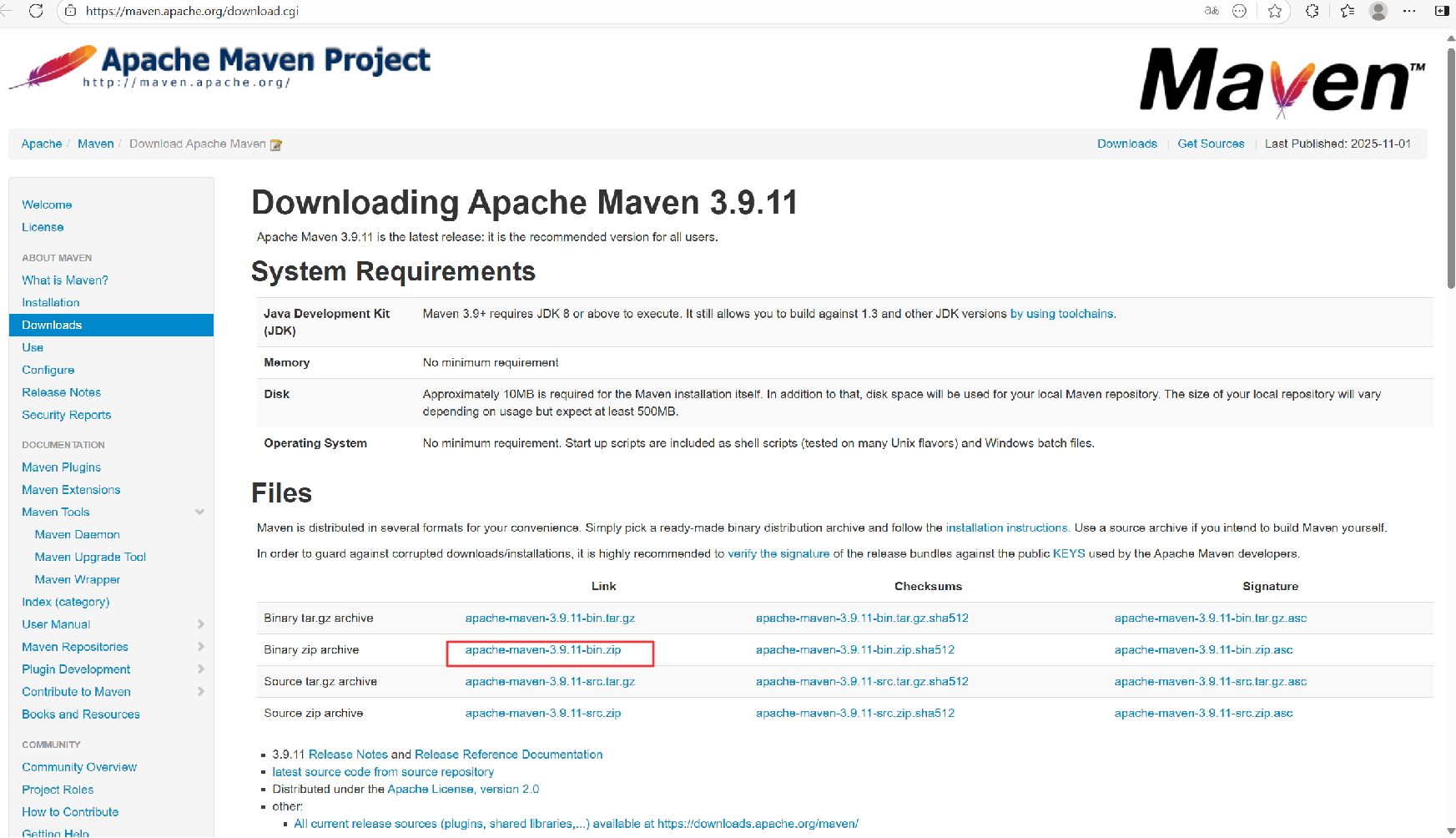The height and width of the screenshot is (838, 1456).
Task: Open the installation instructions link
Action: click(x=1006, y=528)
